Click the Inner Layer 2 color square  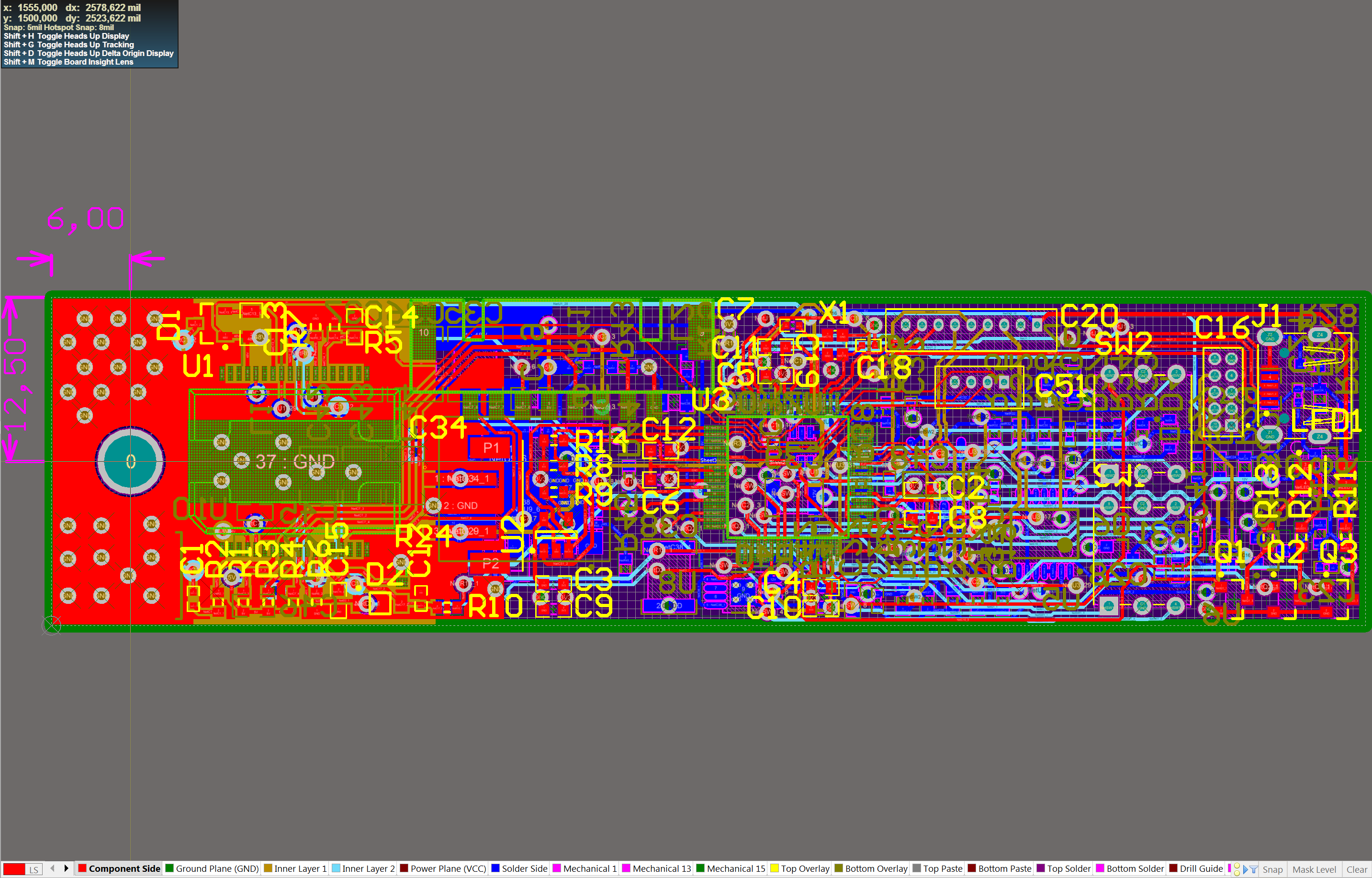336,868
